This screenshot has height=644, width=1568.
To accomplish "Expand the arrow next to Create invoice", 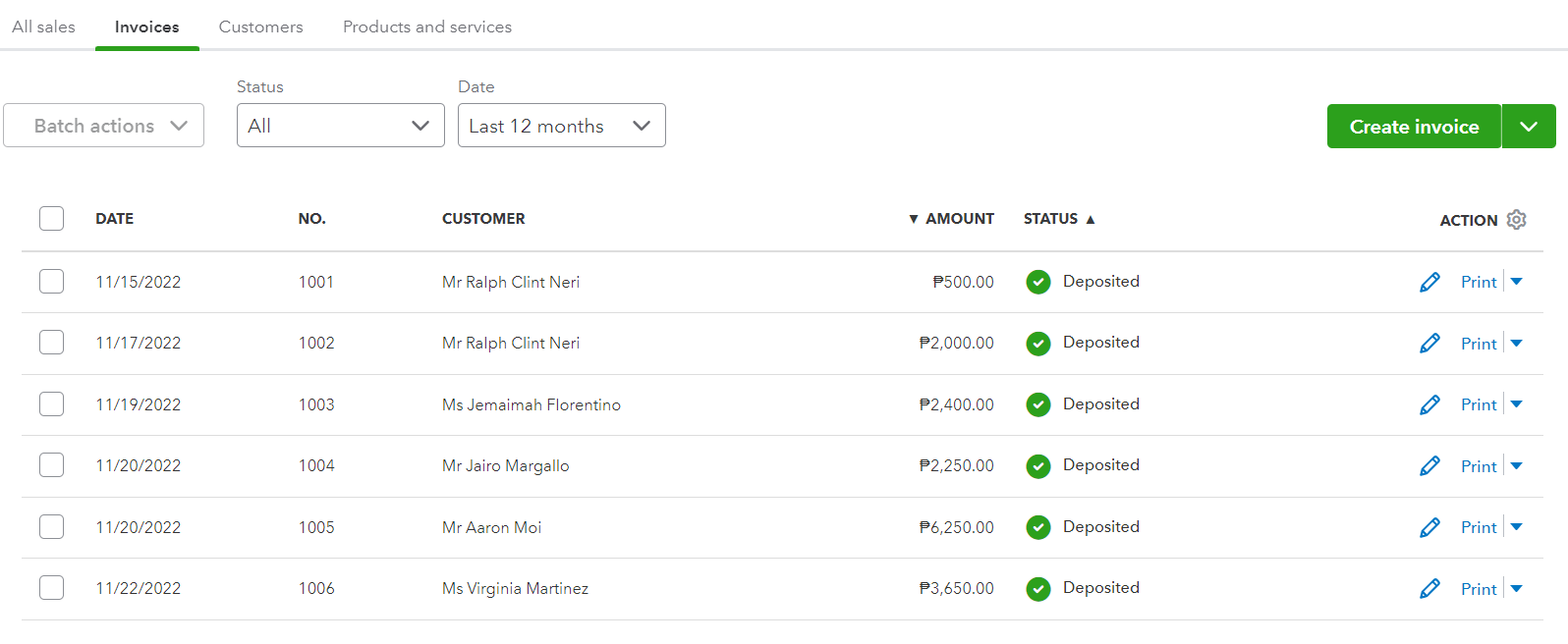I will click(1528, 127).
